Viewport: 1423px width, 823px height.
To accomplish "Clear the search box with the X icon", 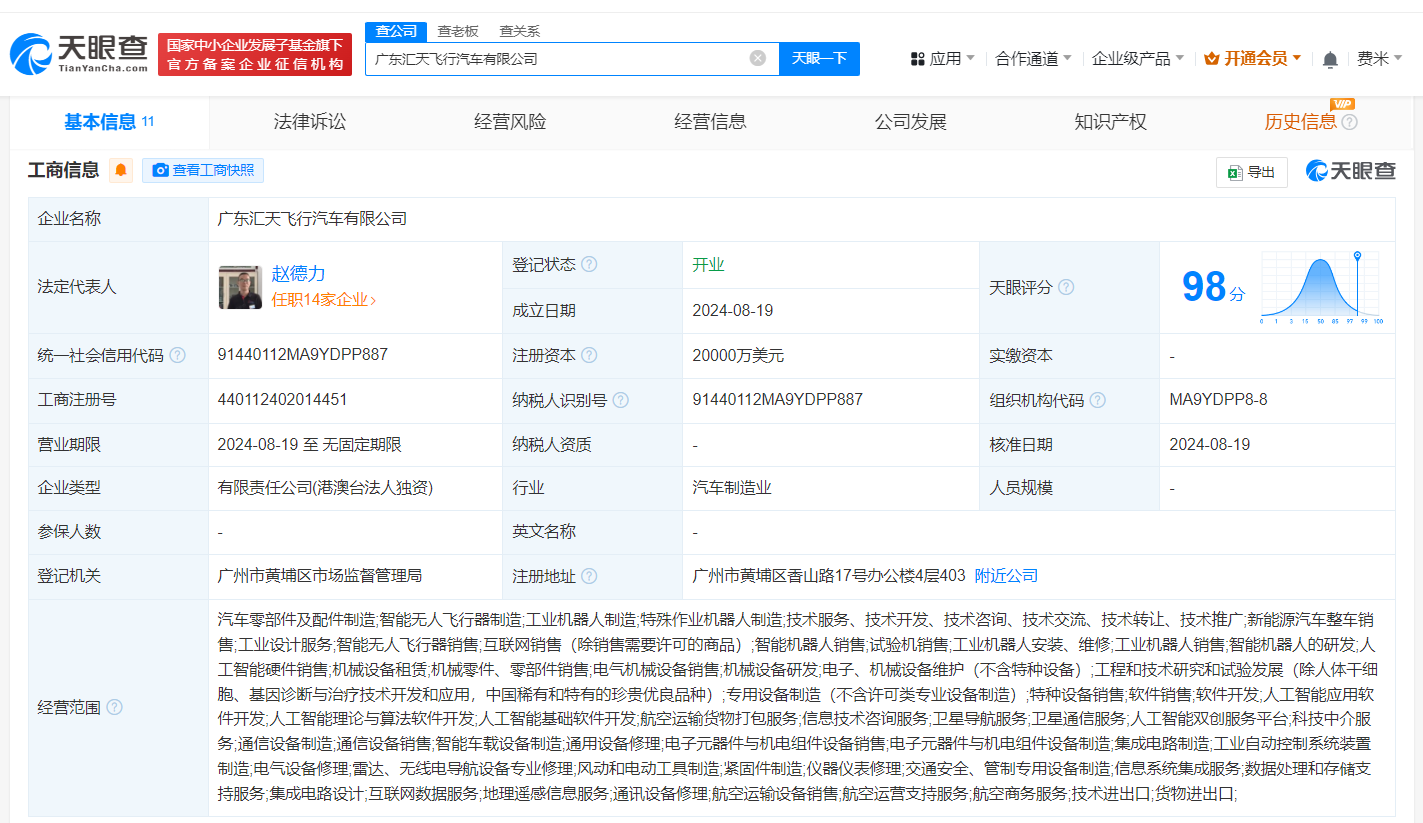I will pyautogui.click(x=757, y=58).
